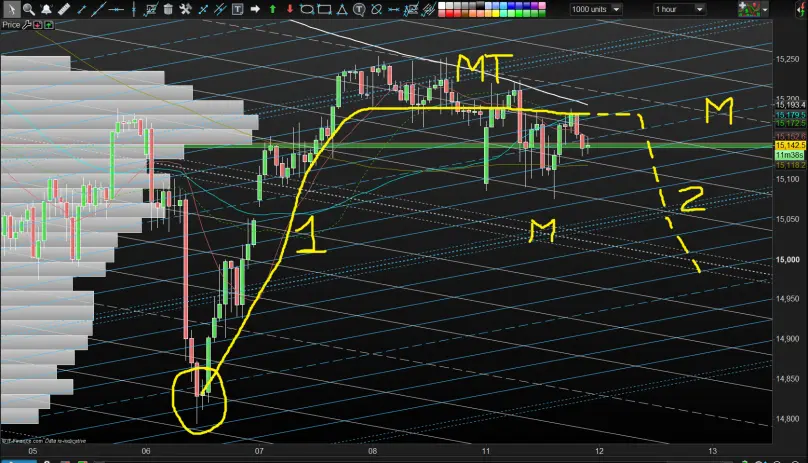Image resolution: width=808 pixels, height=463 pixels.
Task: Click the second freehand drawing icon beside palette
Action: (428, 9)
